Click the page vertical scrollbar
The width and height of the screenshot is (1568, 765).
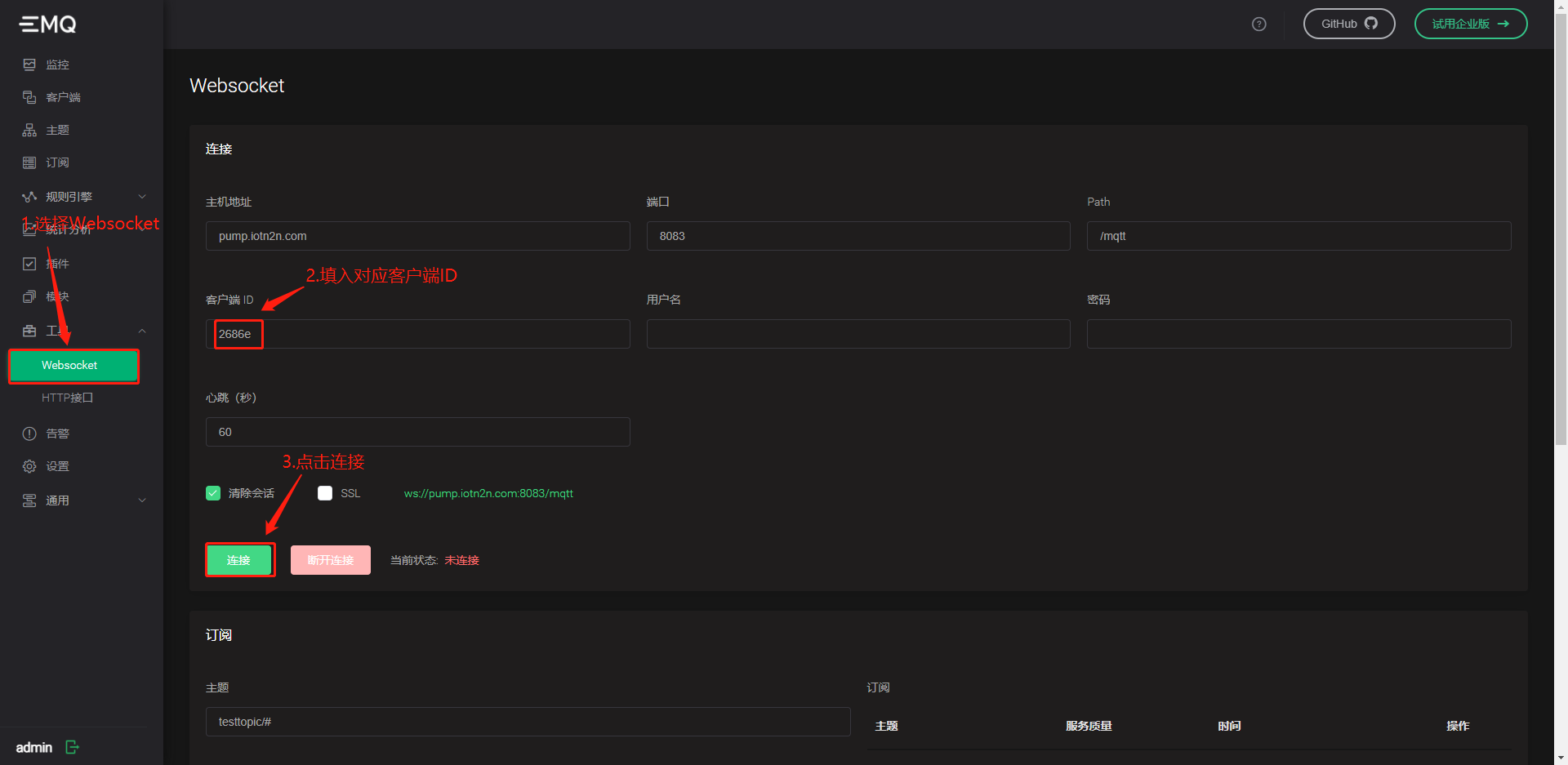click(1561, 245)
